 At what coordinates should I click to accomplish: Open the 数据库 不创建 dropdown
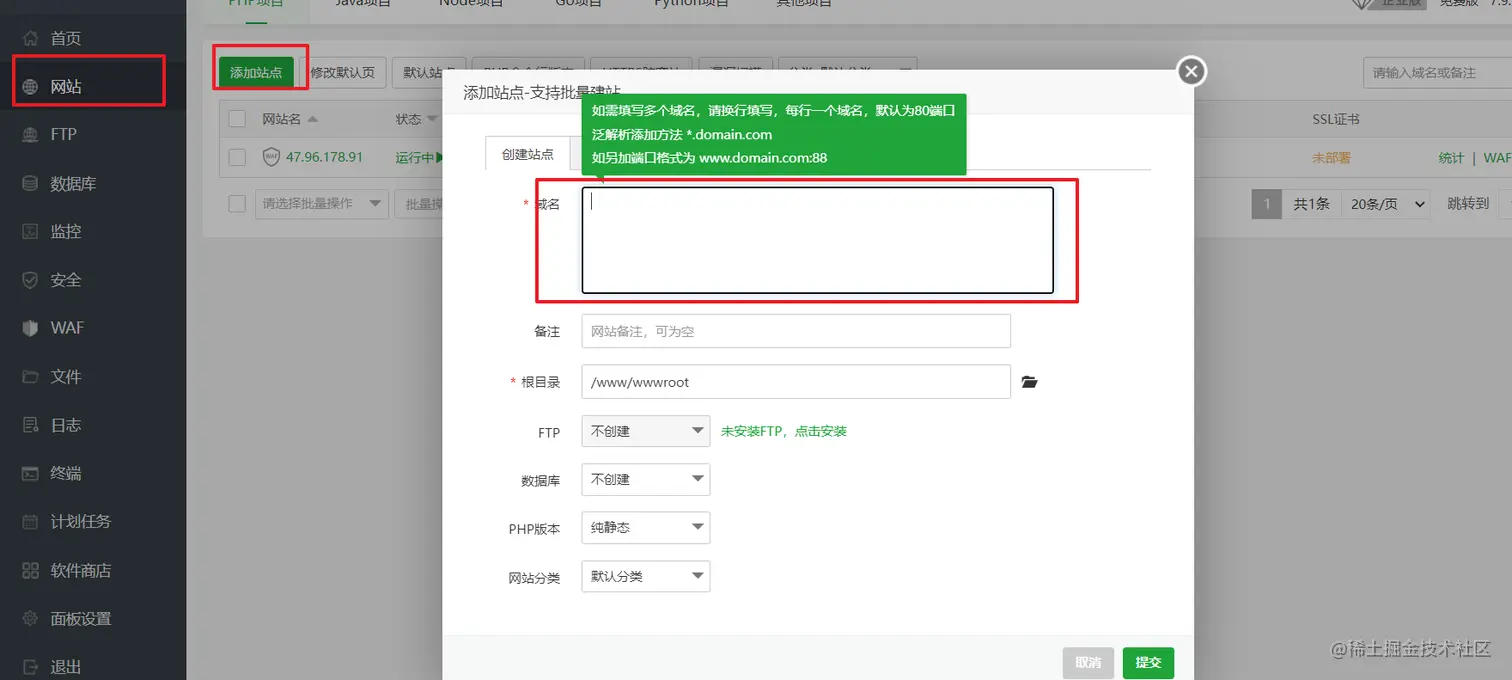tap(645, 479)
